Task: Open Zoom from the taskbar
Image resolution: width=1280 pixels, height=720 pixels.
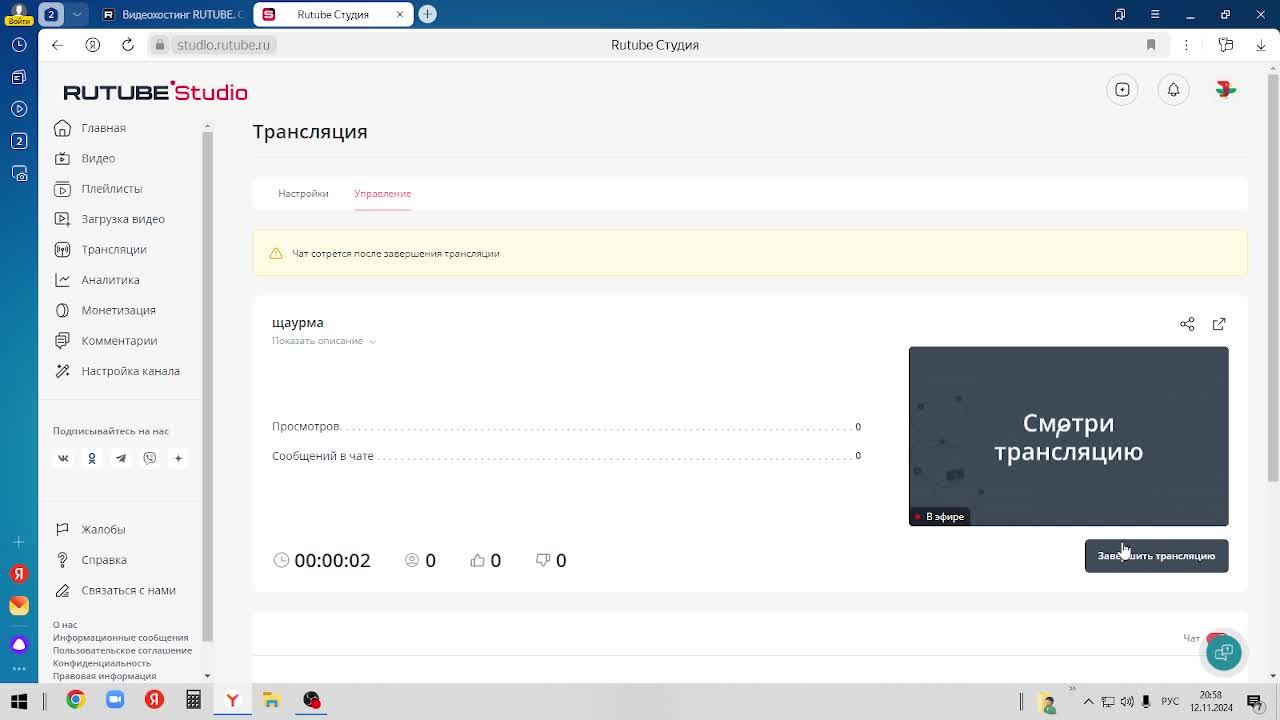Action: point(115,700)
